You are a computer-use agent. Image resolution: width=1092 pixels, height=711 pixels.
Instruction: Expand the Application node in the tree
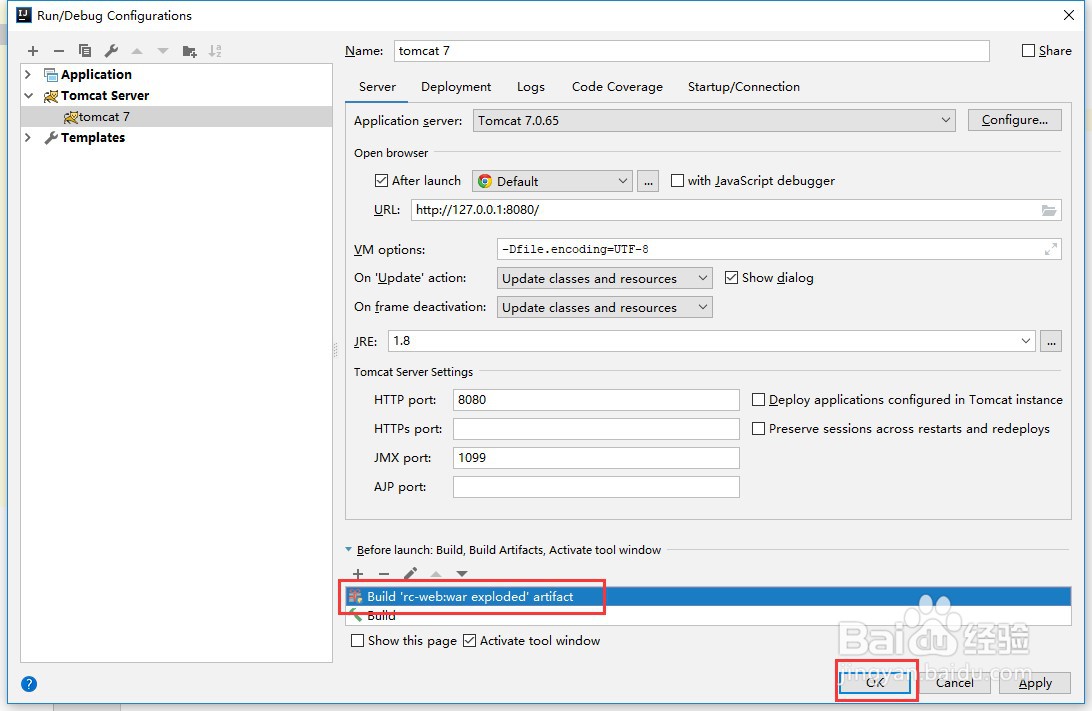coord(28,74)
